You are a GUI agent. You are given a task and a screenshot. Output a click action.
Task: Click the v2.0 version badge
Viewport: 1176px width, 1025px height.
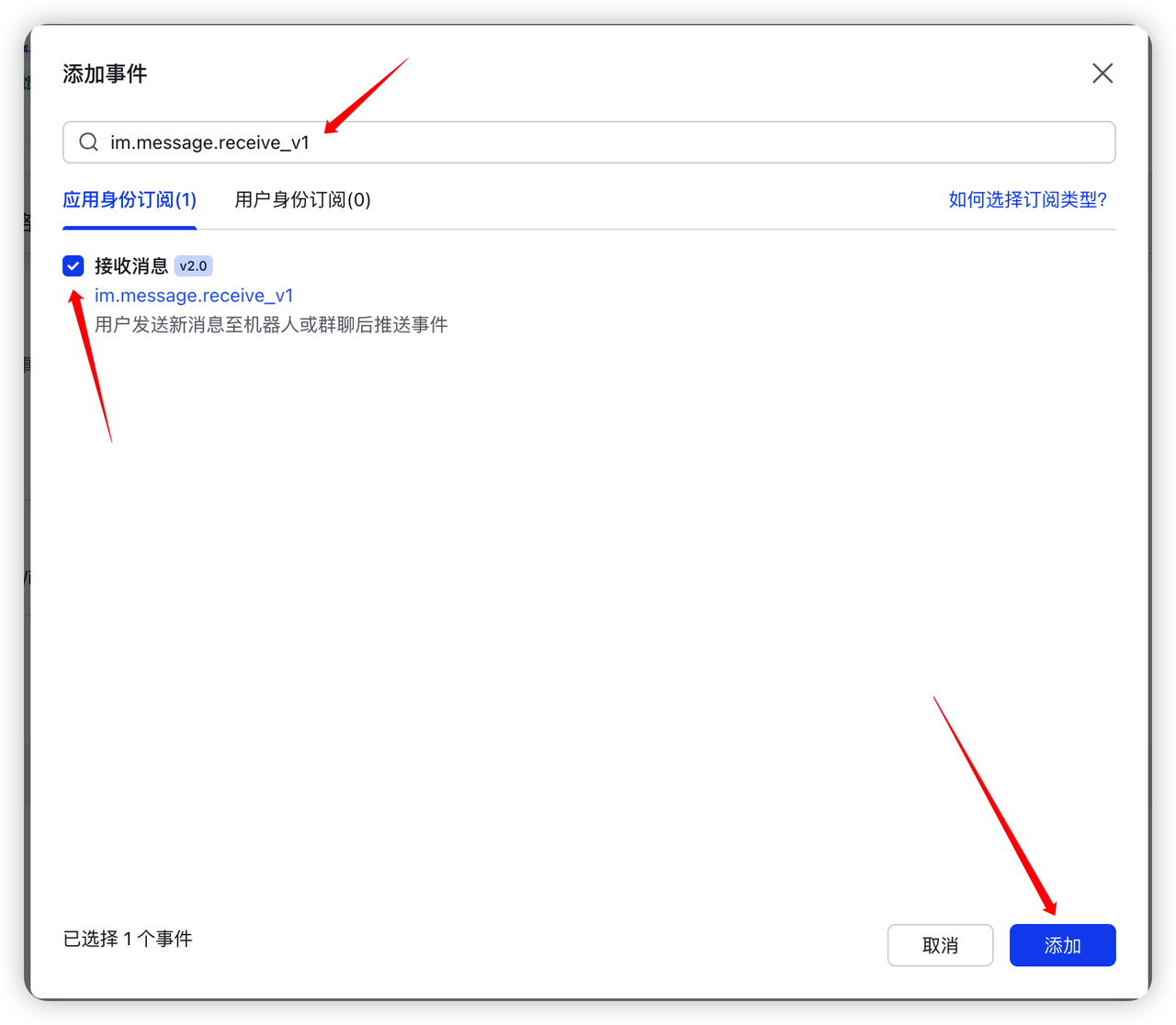(194, 266)
